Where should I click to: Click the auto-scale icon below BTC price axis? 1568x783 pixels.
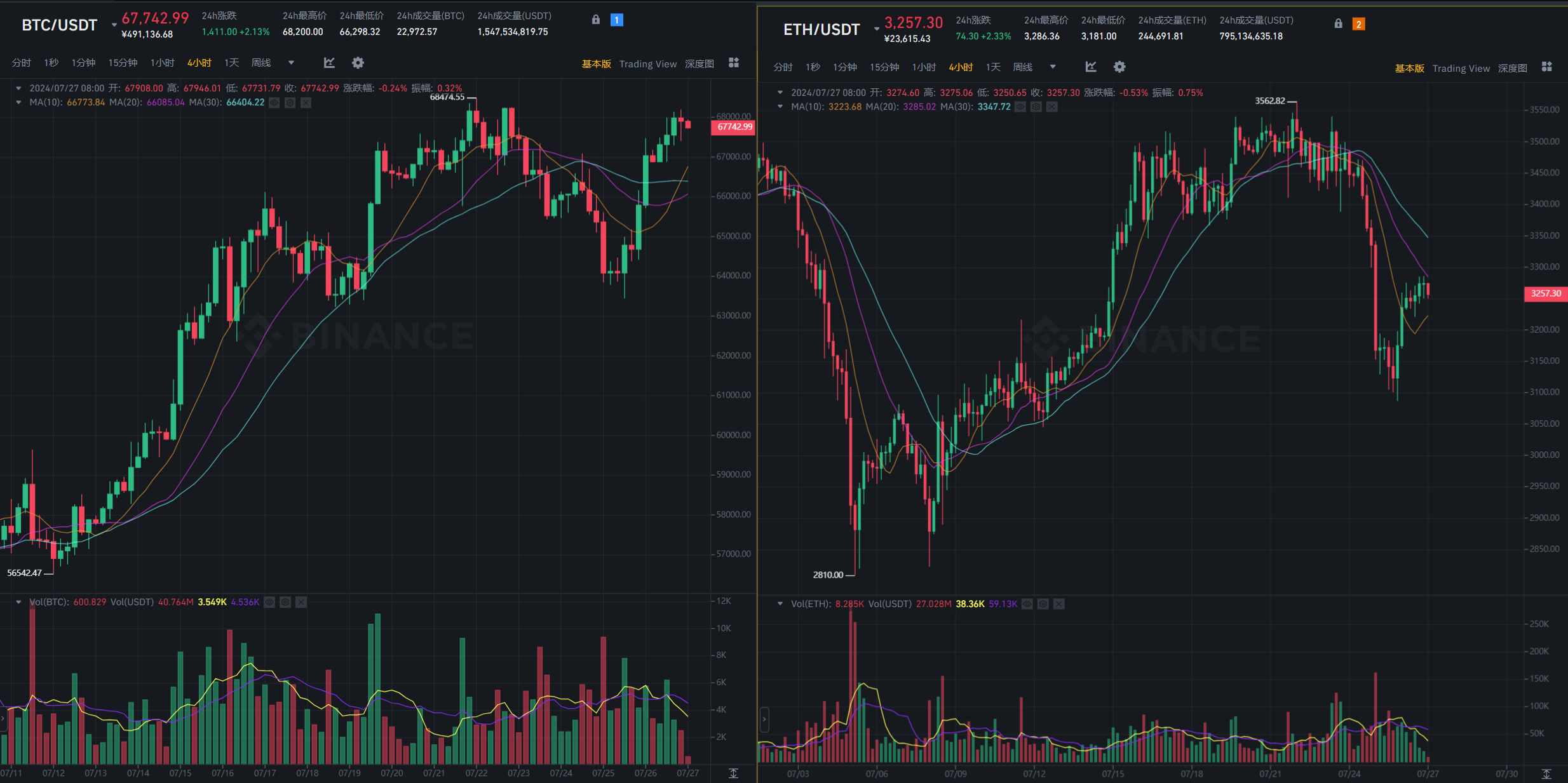coord(733,773)
